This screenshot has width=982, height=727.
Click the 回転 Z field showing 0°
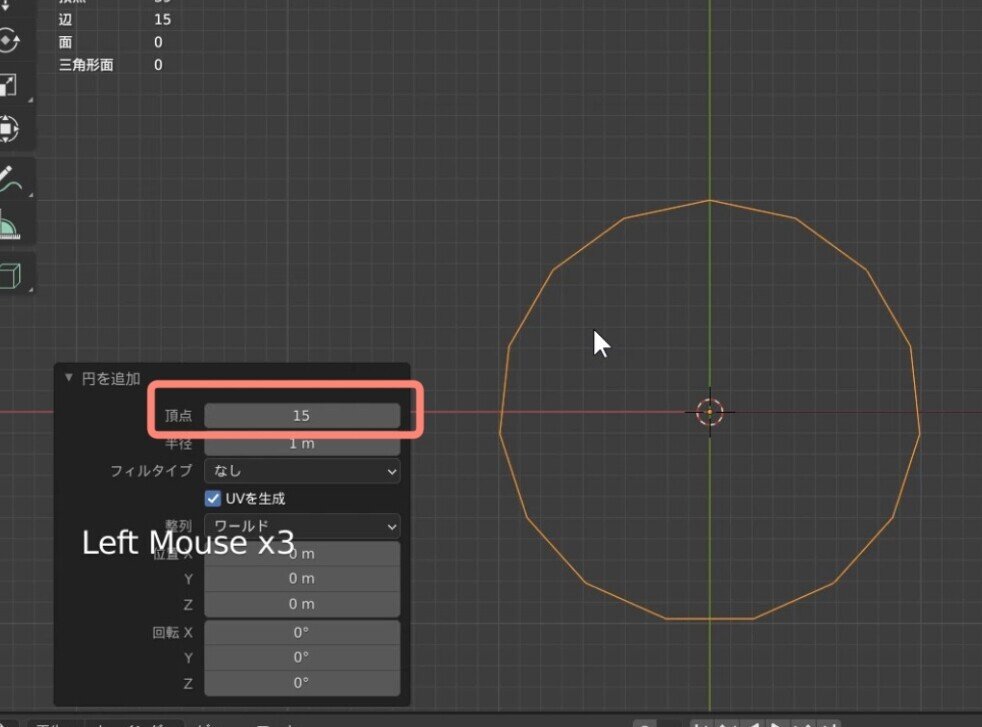(302, 683)
